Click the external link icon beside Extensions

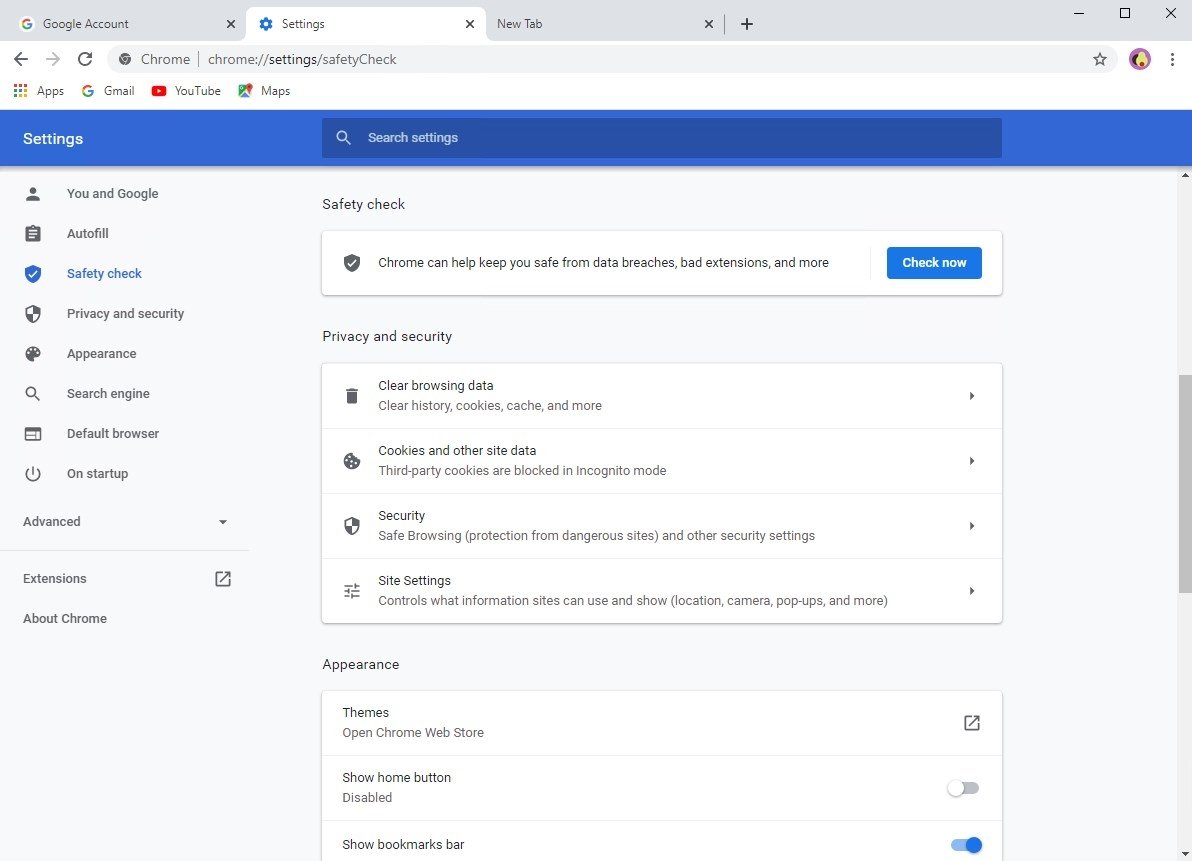click(x=223, y=579)
